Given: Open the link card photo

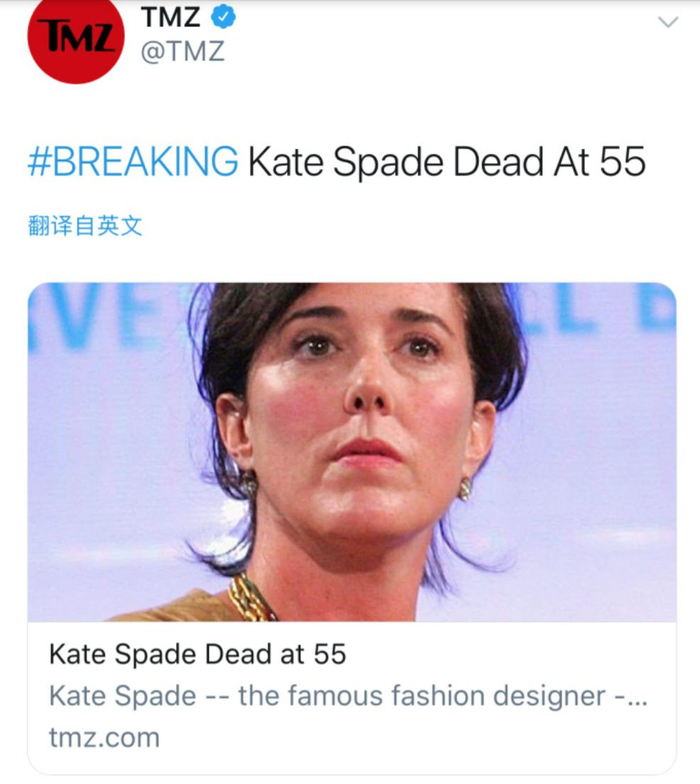Looking at the screenshot, I should [351, 451].
